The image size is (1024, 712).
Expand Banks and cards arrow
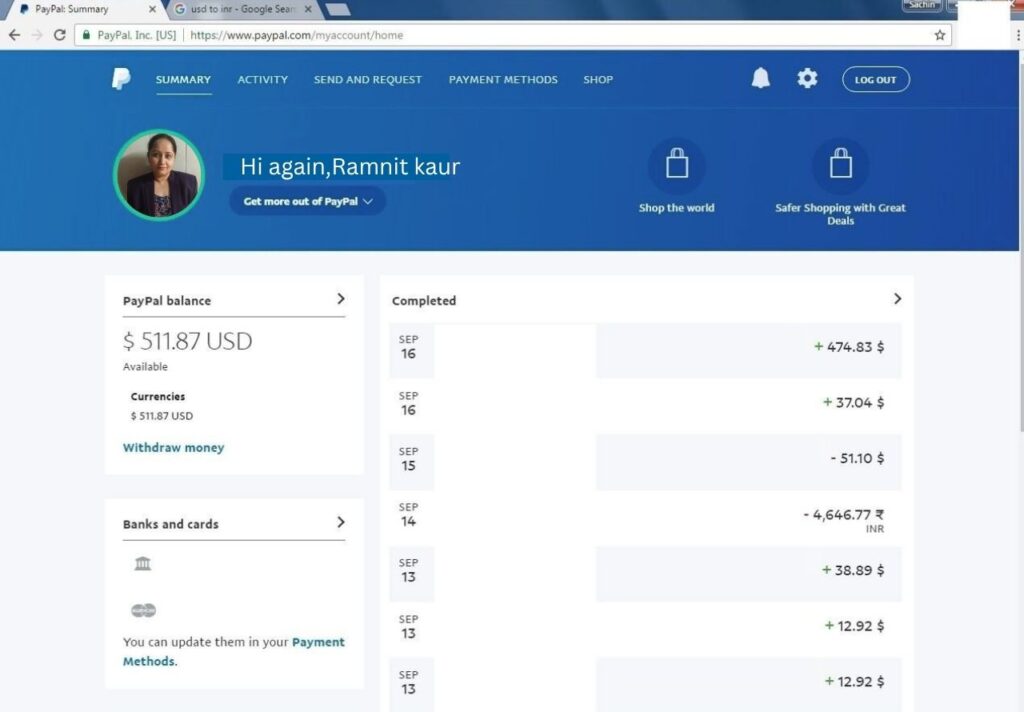340,522
